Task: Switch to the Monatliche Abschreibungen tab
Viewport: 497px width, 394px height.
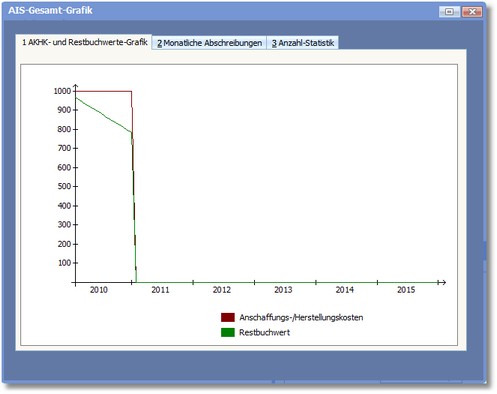Action: pos(209,43)
